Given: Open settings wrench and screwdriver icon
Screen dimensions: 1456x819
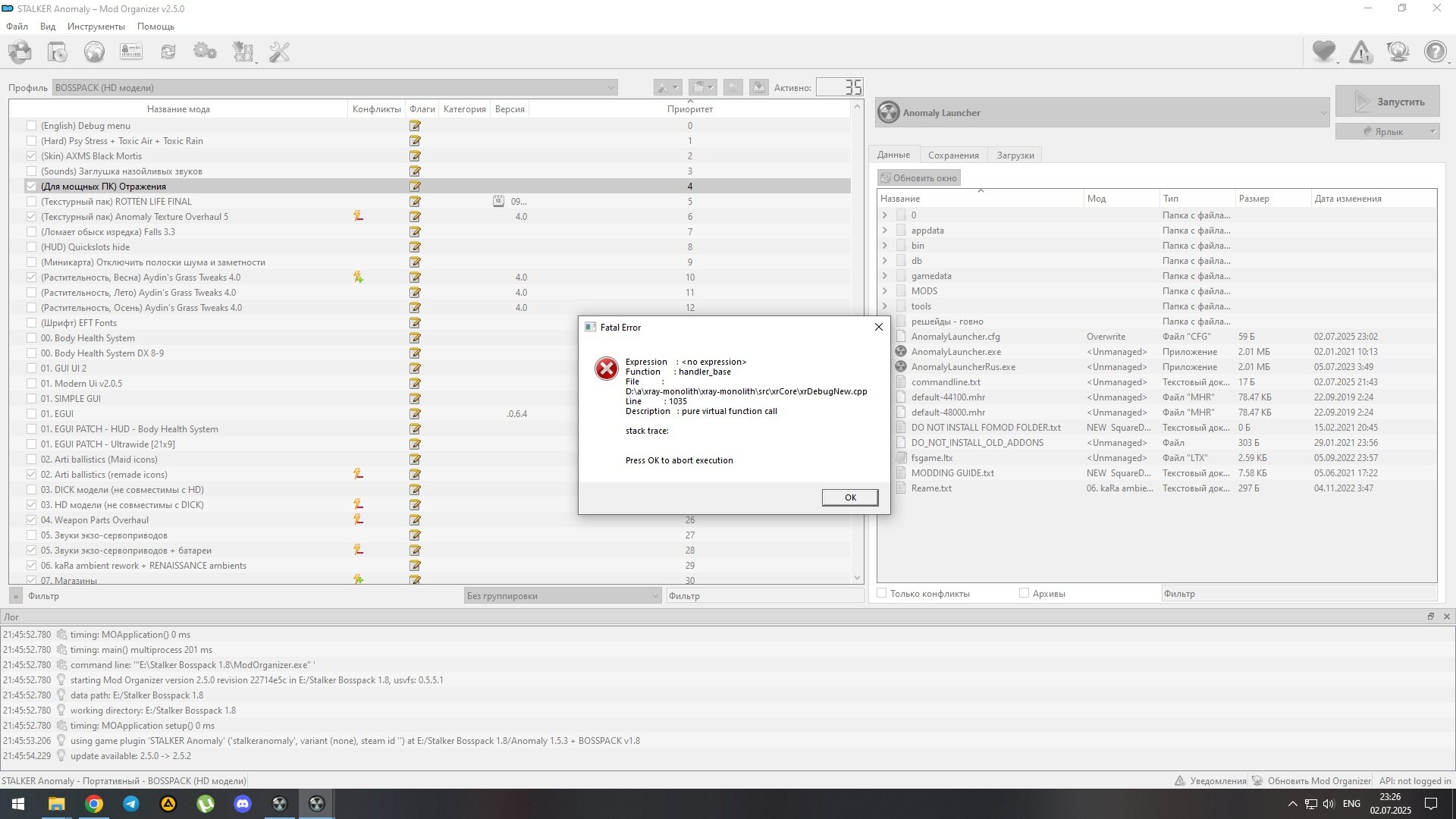Looking at the screenshot, I should tap(280, 52).
